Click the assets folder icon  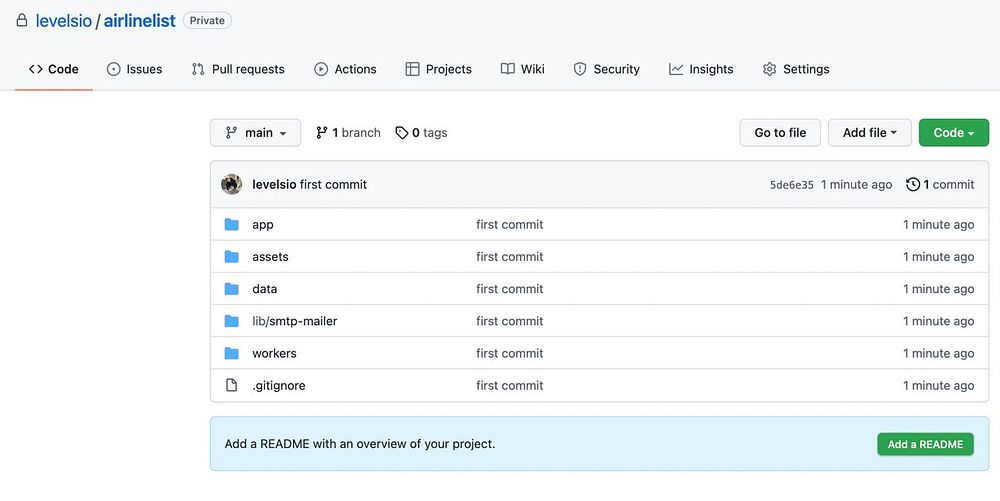[232, 256]
